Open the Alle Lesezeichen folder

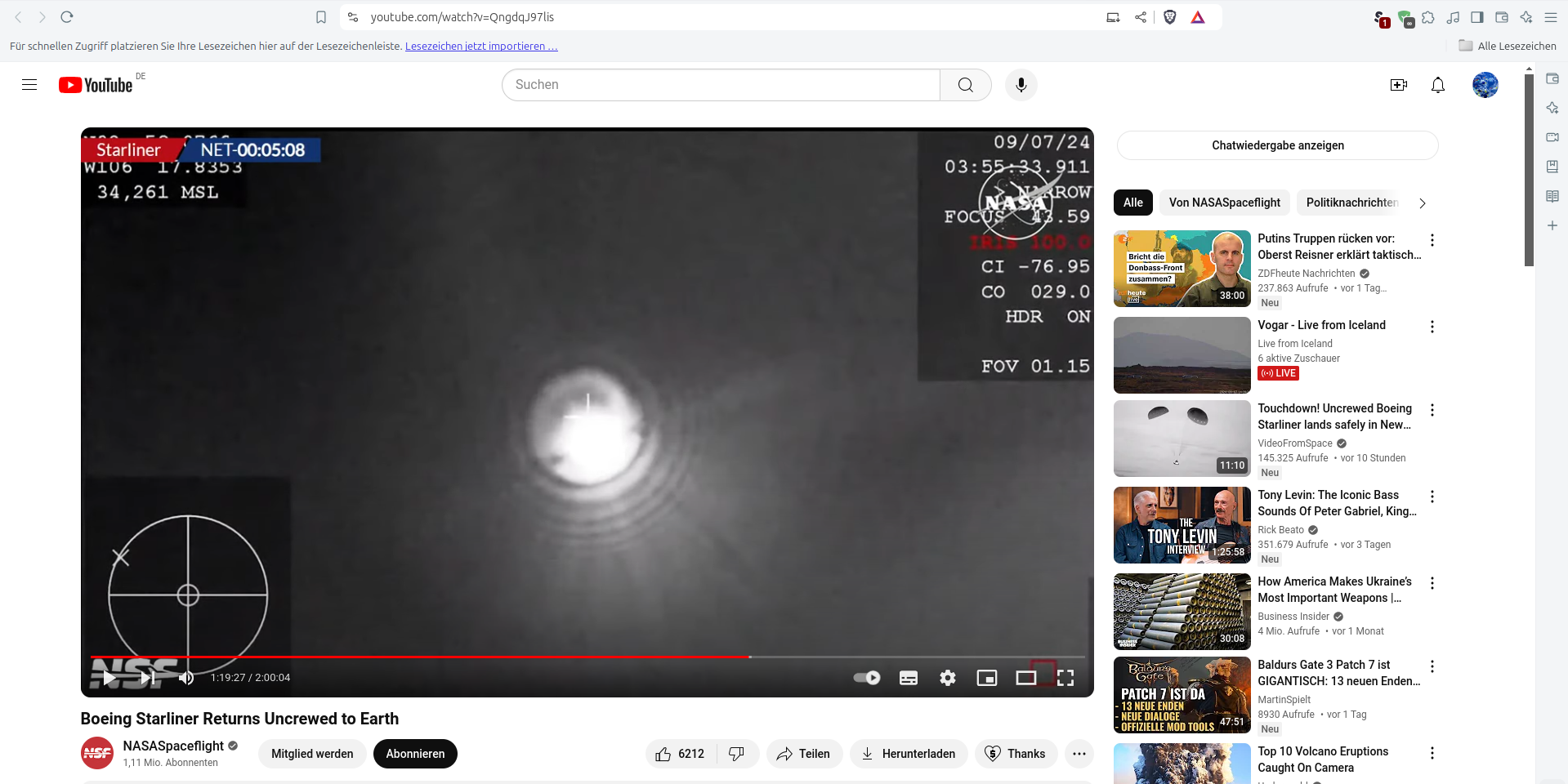click(1508, 47)
